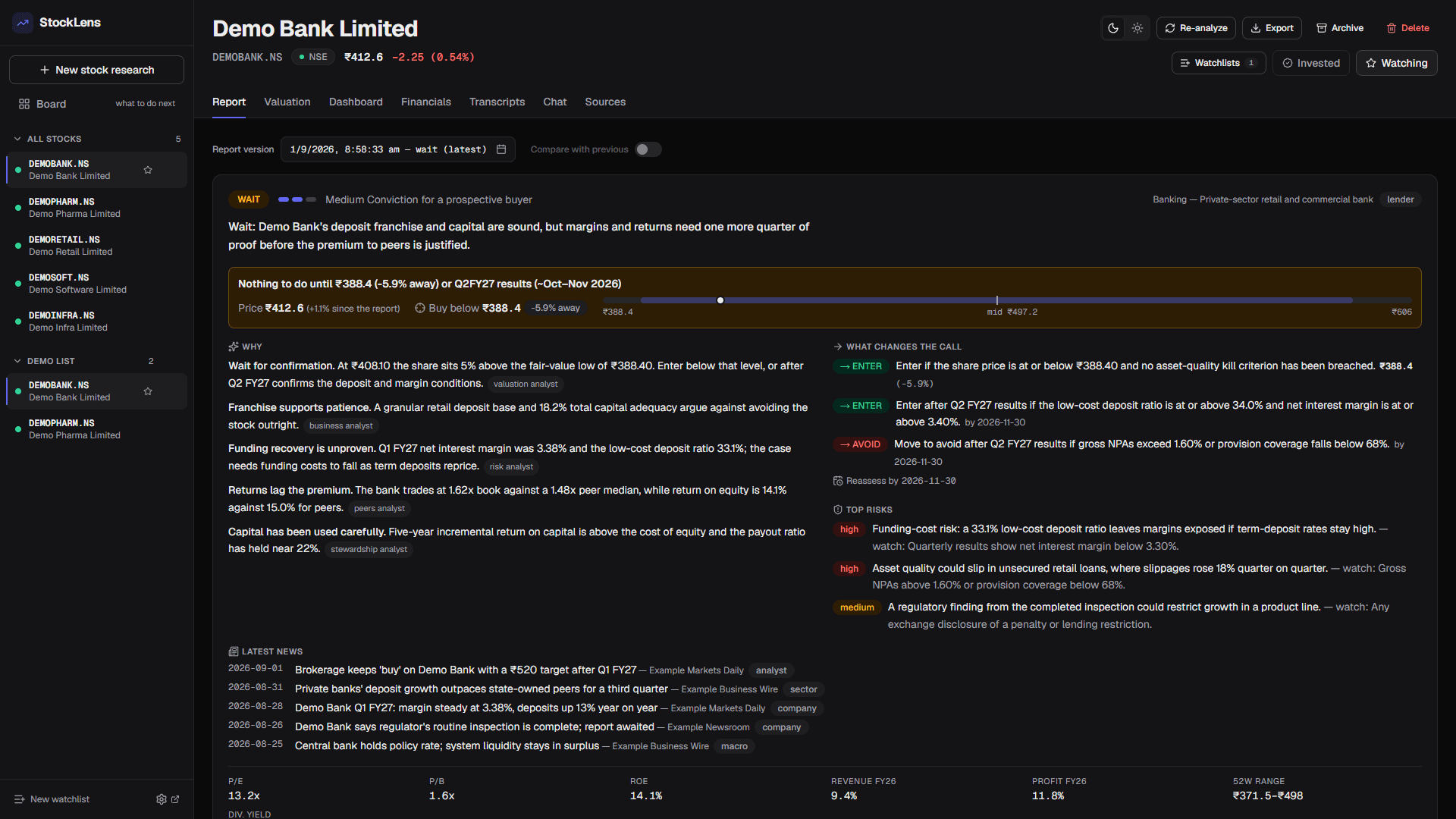Screen dimensions: 1456x819
Task: Open the Brokerage keeps 'buy' news headline
Action: point(466,670)
